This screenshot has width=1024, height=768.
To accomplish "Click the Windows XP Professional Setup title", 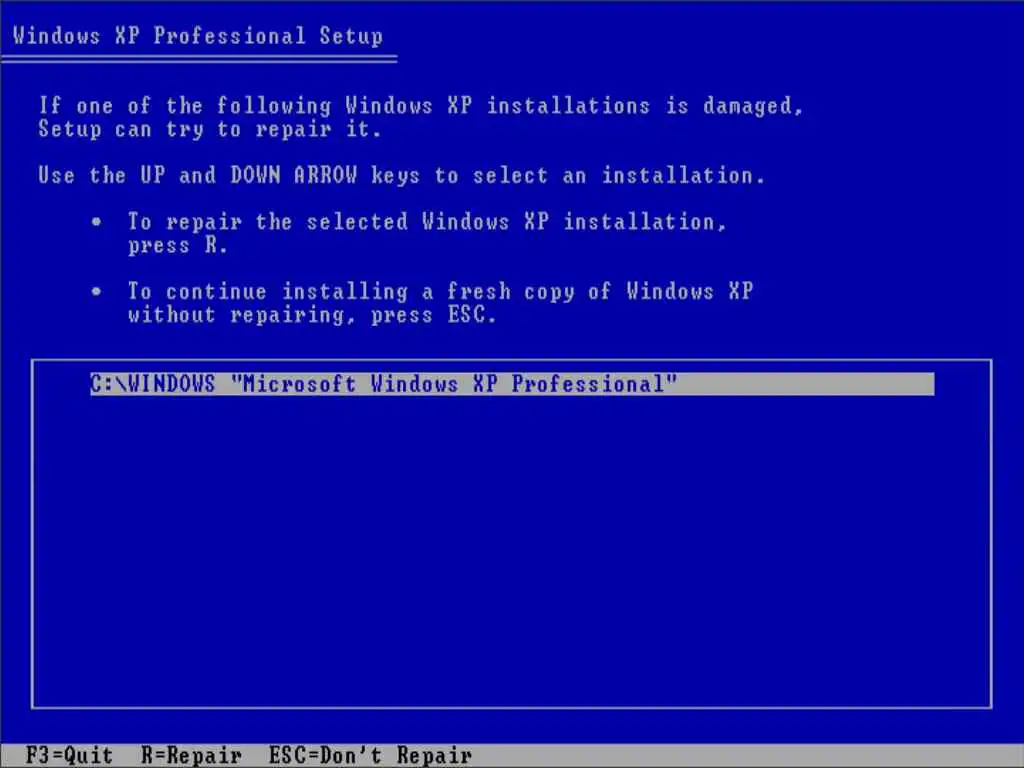I will pos(198,35).
